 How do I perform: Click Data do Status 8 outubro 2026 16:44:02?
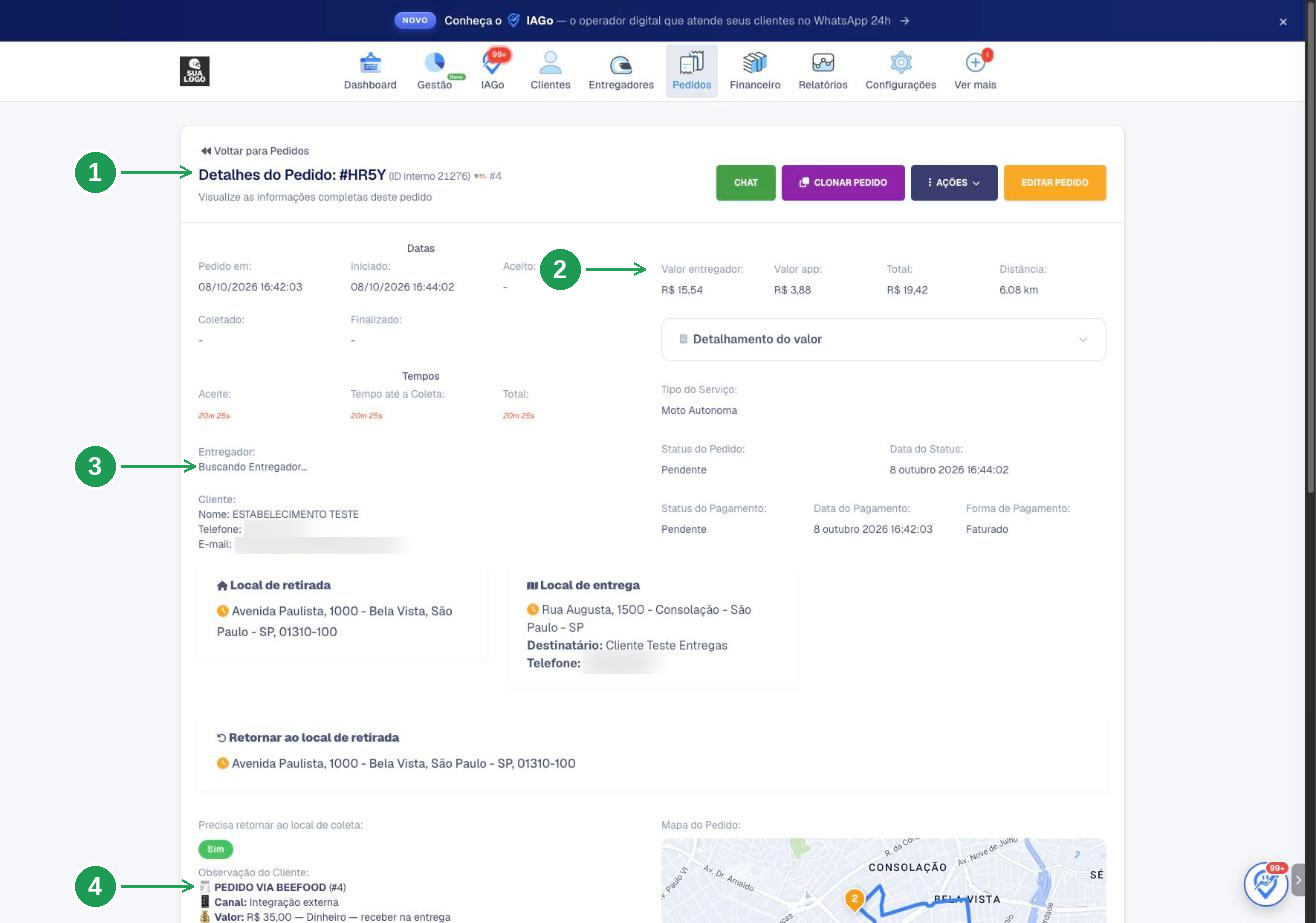click(949, 470)
